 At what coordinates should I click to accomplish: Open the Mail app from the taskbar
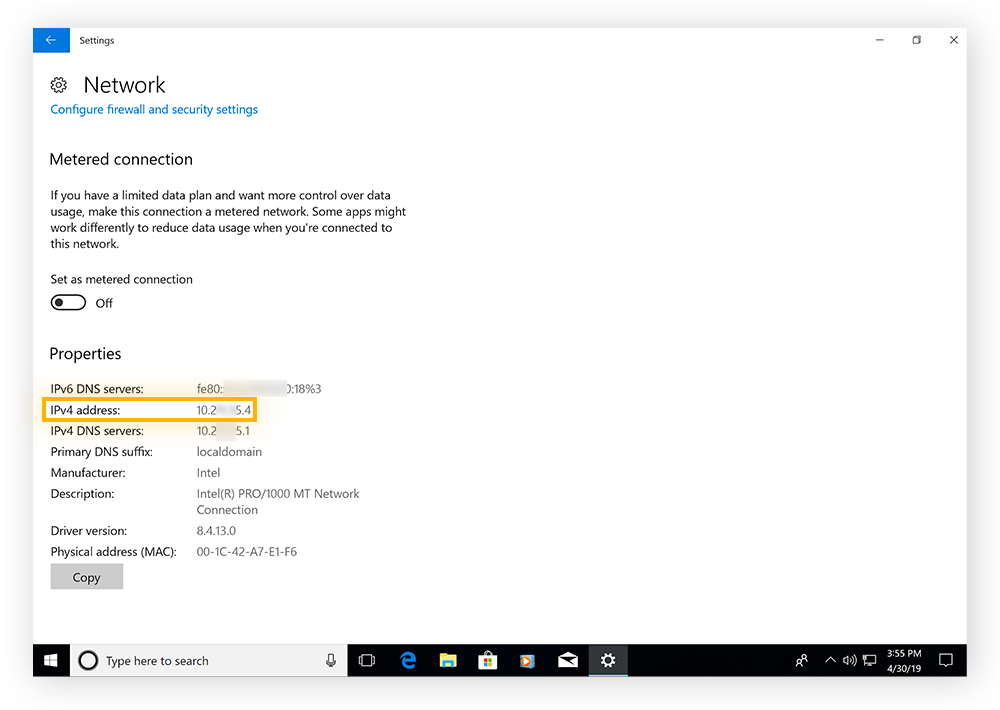pyautogui.click(x=568, y=660)
